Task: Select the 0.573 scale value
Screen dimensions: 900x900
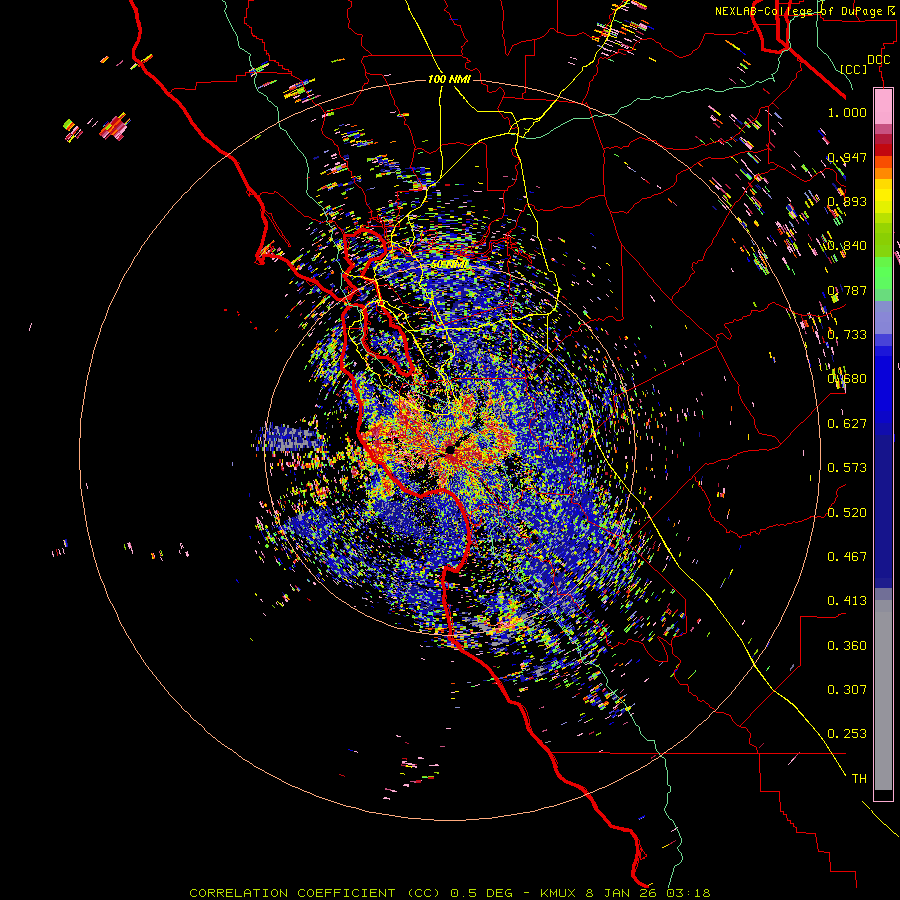Action: [x=847, y=468]
